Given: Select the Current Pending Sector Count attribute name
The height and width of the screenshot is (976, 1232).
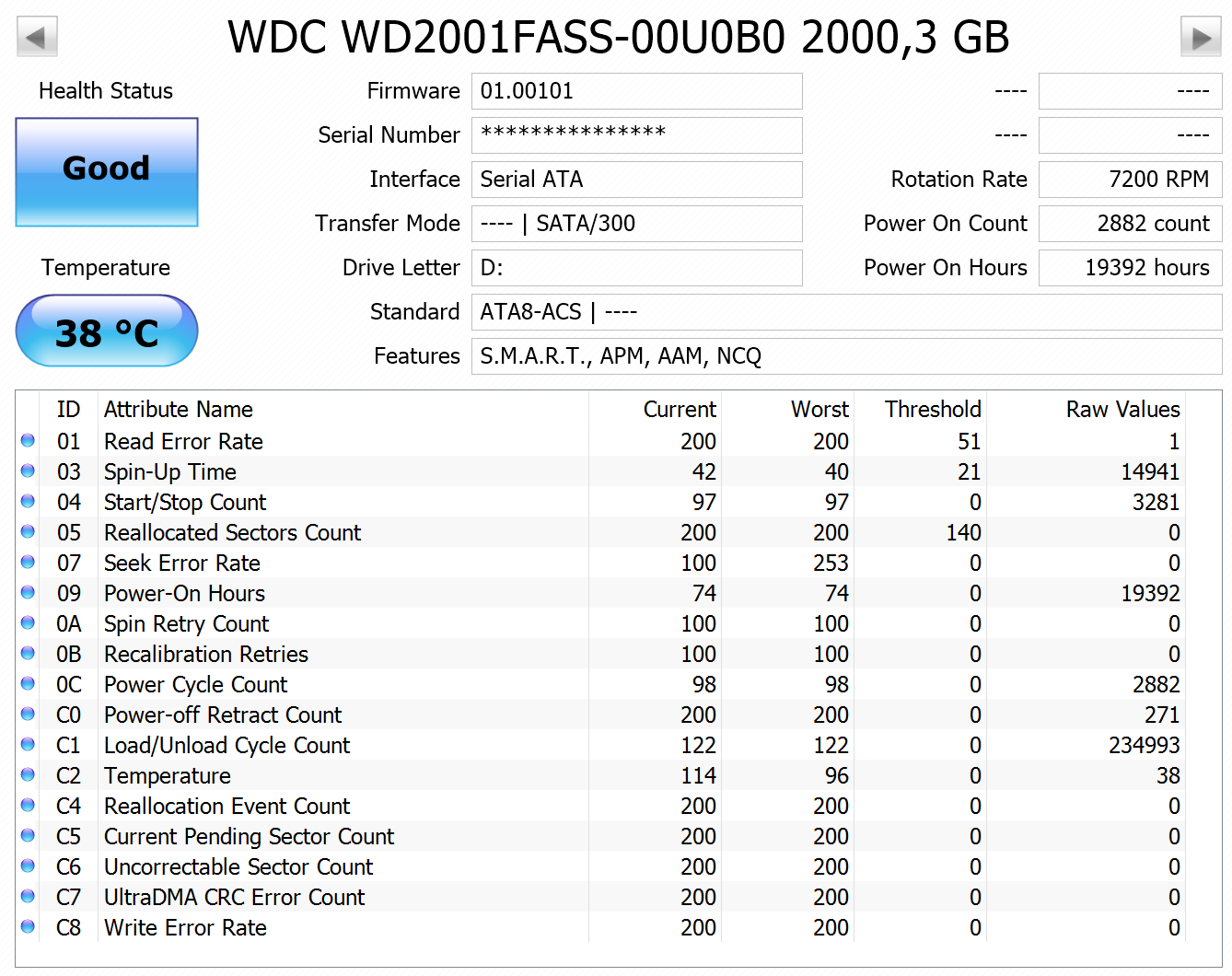Looking at the screenshot, I should 249,837.
